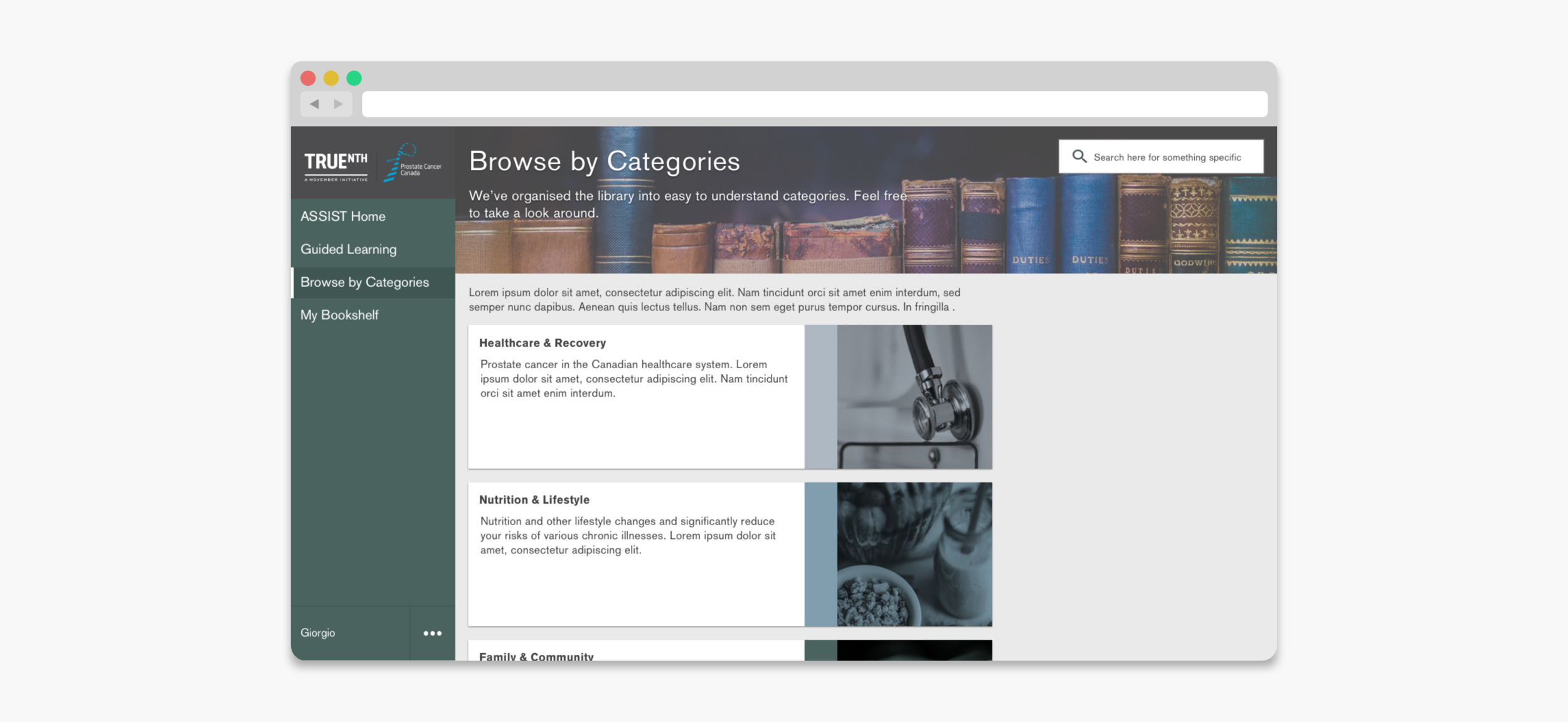Open Nutrition & Lifestyle category title
Viewport: 1568px width, 722px height.
534,500
